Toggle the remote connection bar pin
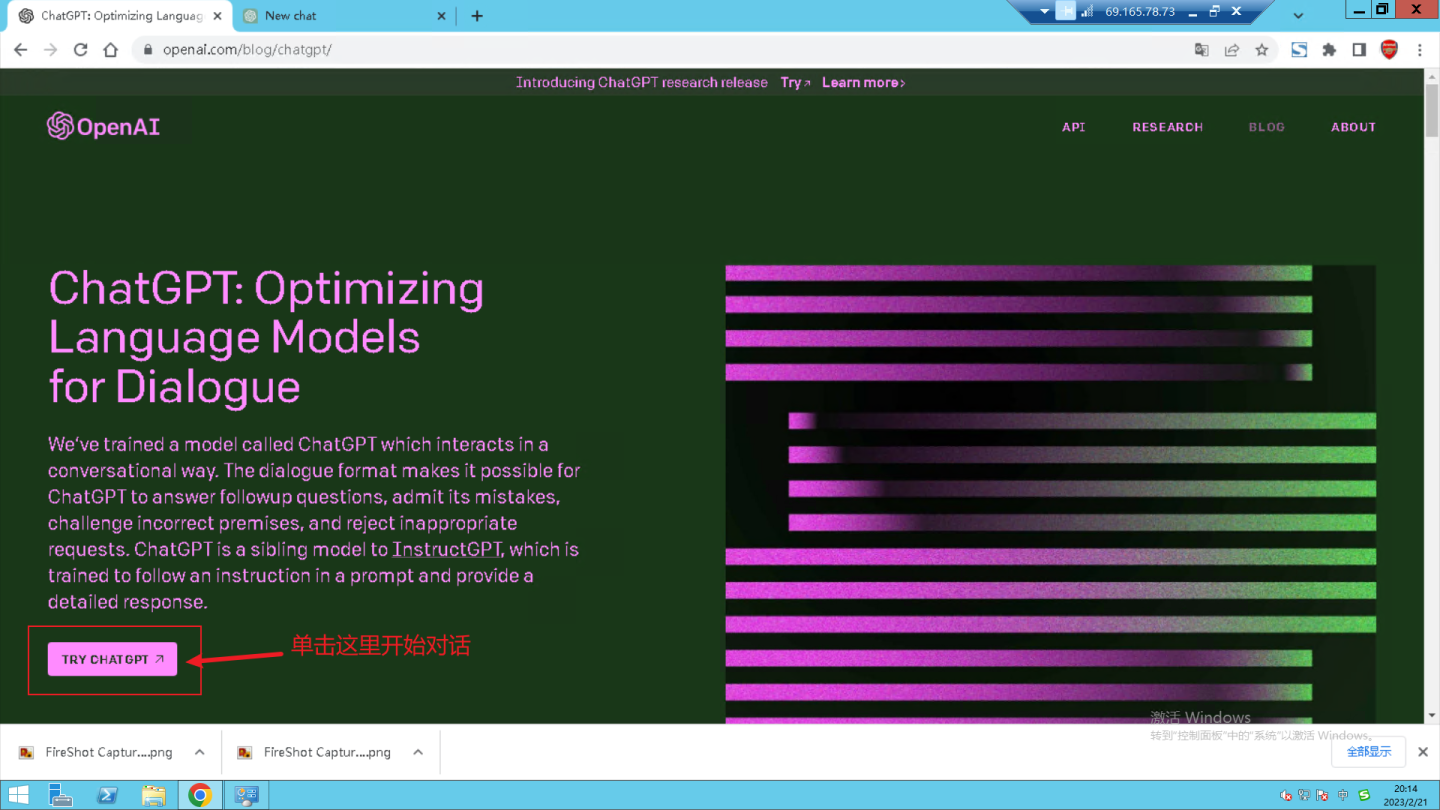 [x=1066, y=12]
